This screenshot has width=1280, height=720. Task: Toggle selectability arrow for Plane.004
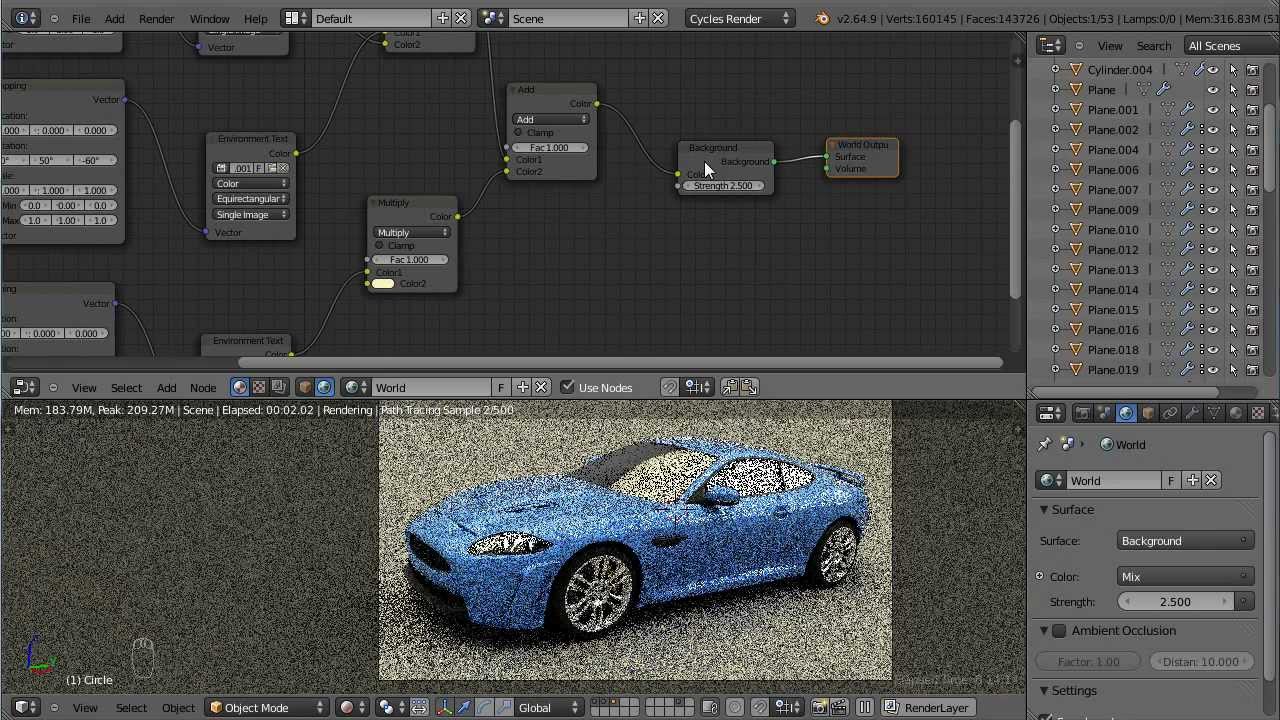point(1233,150)
